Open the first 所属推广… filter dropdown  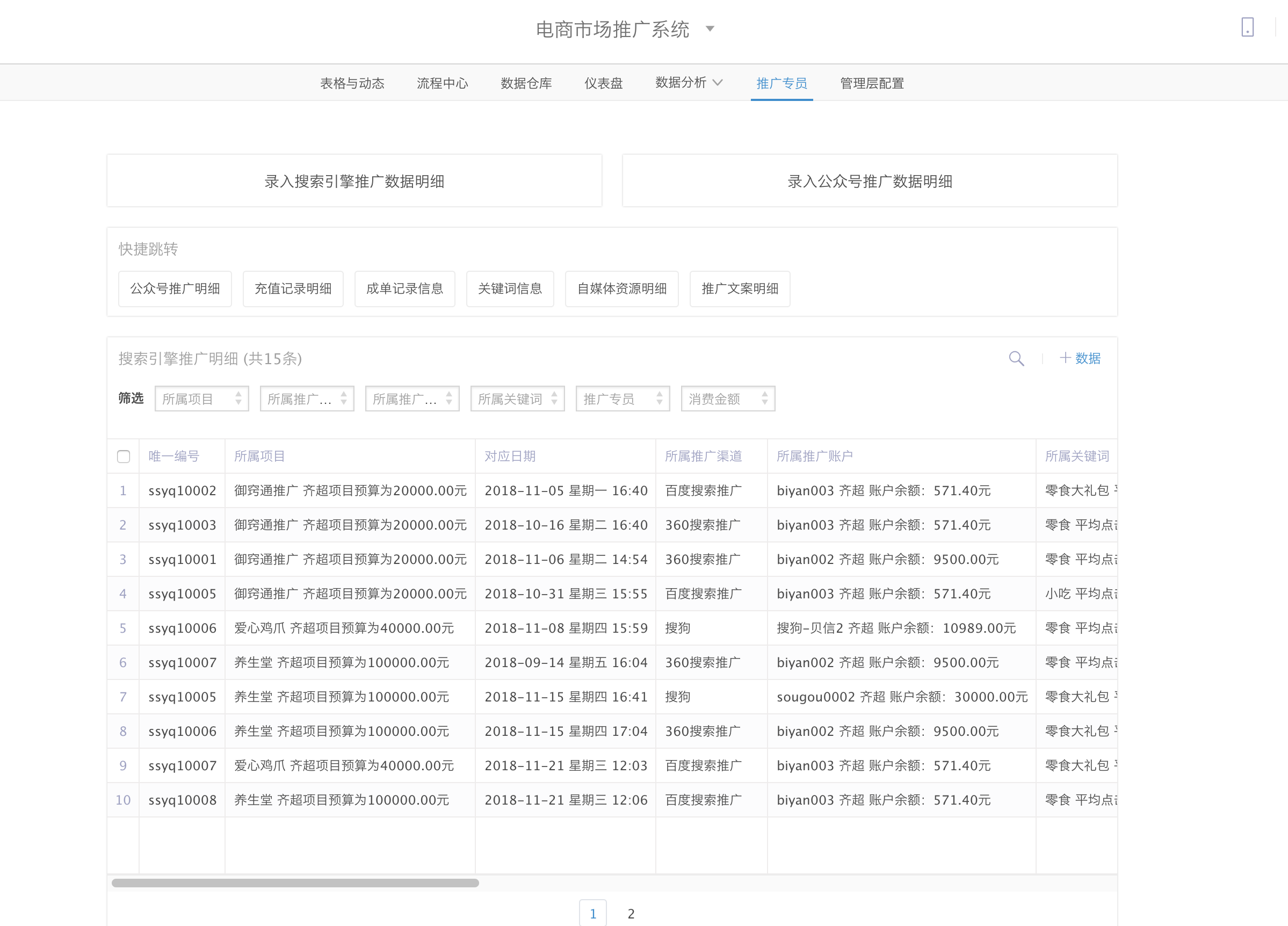pos(307,399)
